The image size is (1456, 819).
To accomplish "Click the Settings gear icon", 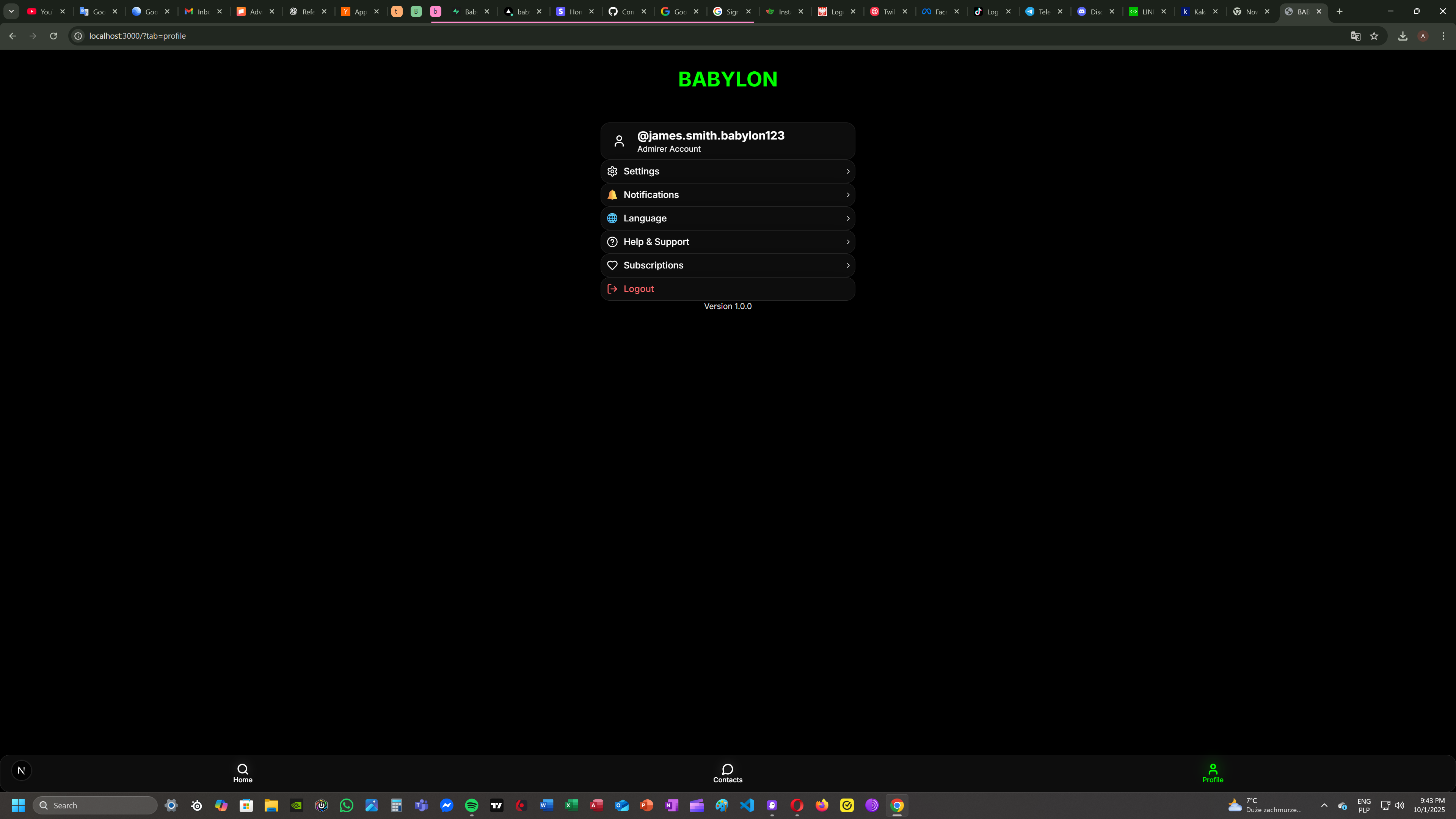I will [x=612, y=171].
